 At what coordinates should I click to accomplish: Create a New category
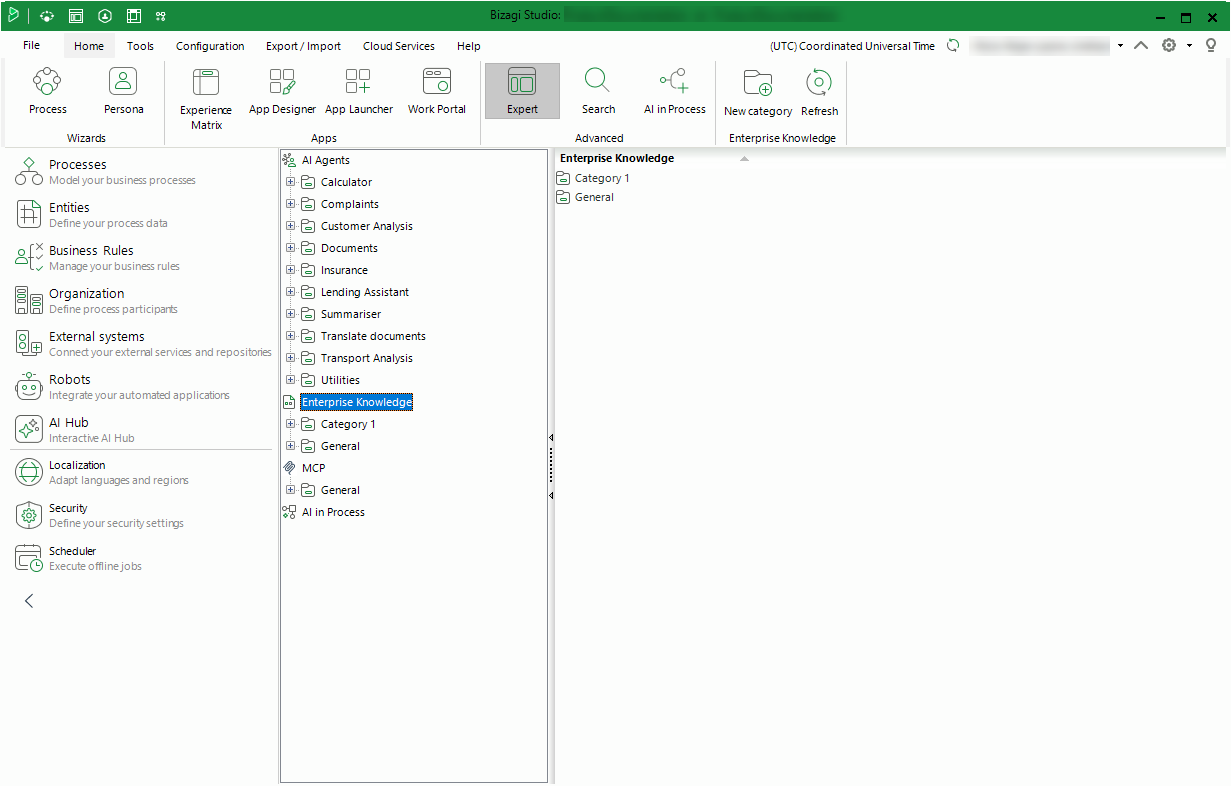coord(758,93)
